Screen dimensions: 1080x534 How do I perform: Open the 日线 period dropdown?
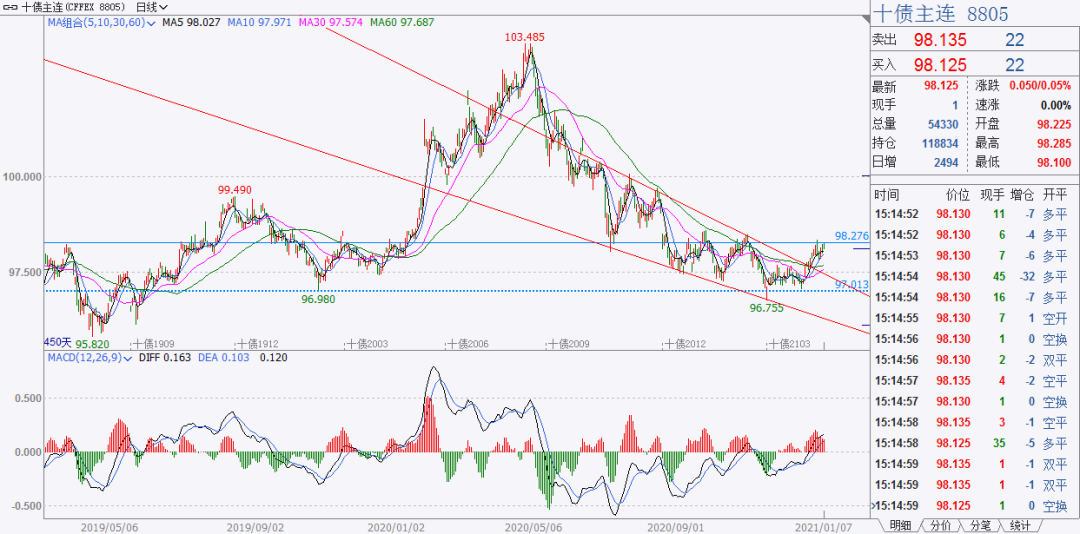(x=145, y=6)
